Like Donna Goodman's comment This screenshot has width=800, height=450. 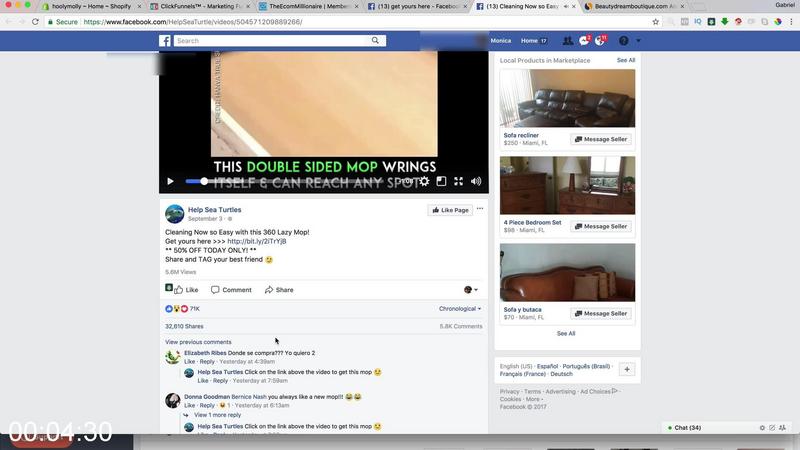pos(189,405)
